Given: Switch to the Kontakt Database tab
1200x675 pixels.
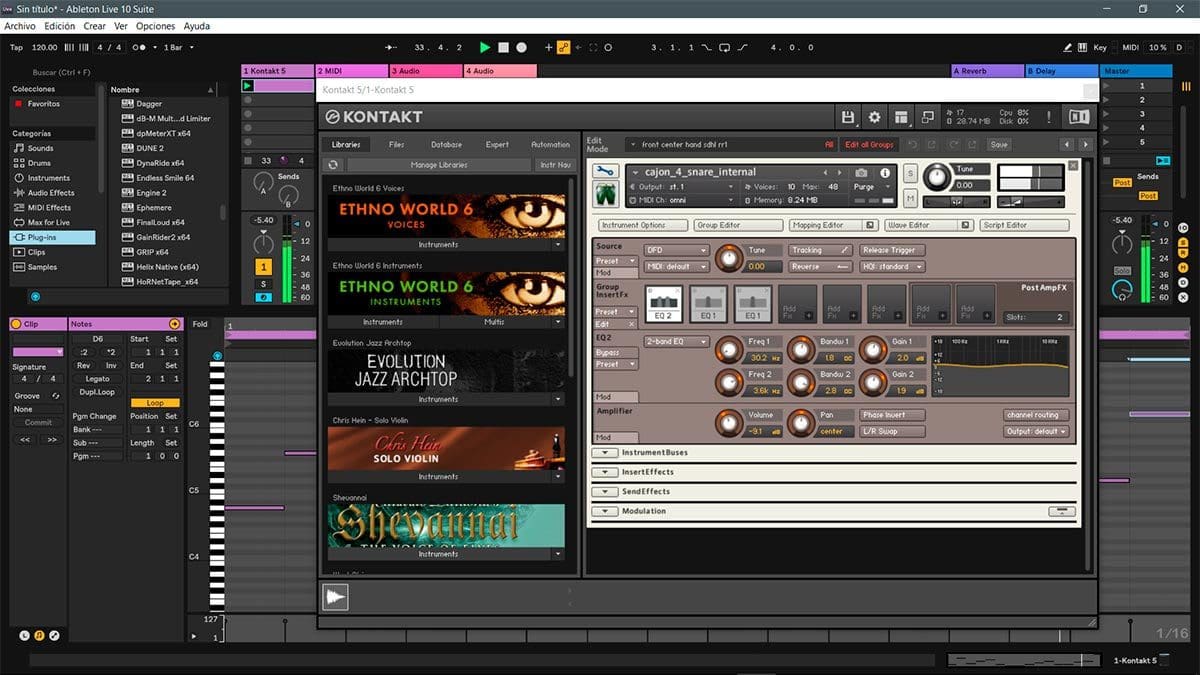Looking at the screenshot, I should pyautogui.click(x=446, y=145).
